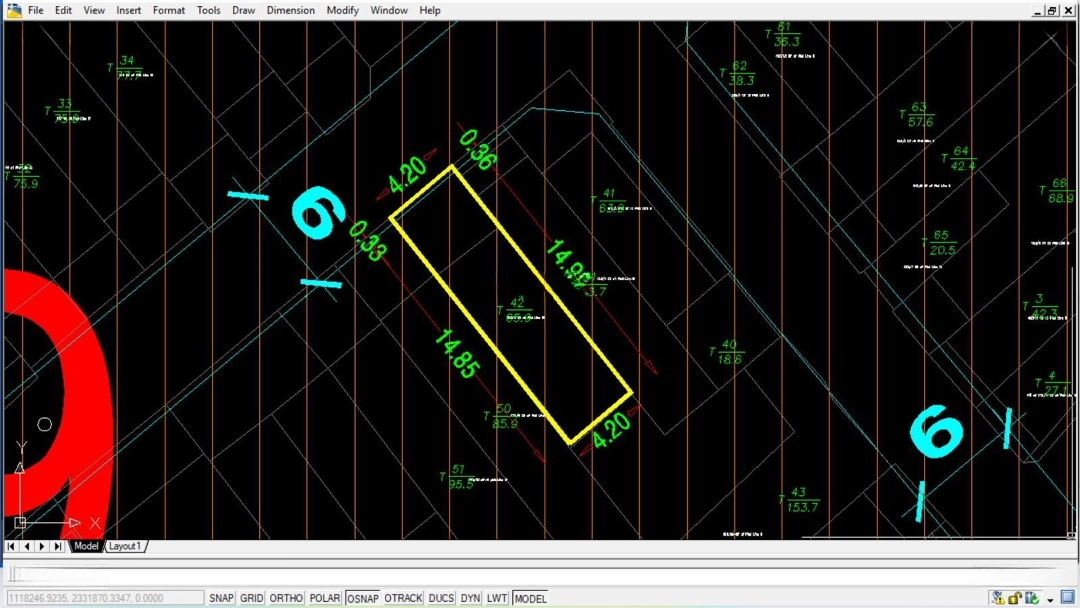Switch to the Layout1 tab
Screen dimensions: 1080x608
tap(124, 547)
